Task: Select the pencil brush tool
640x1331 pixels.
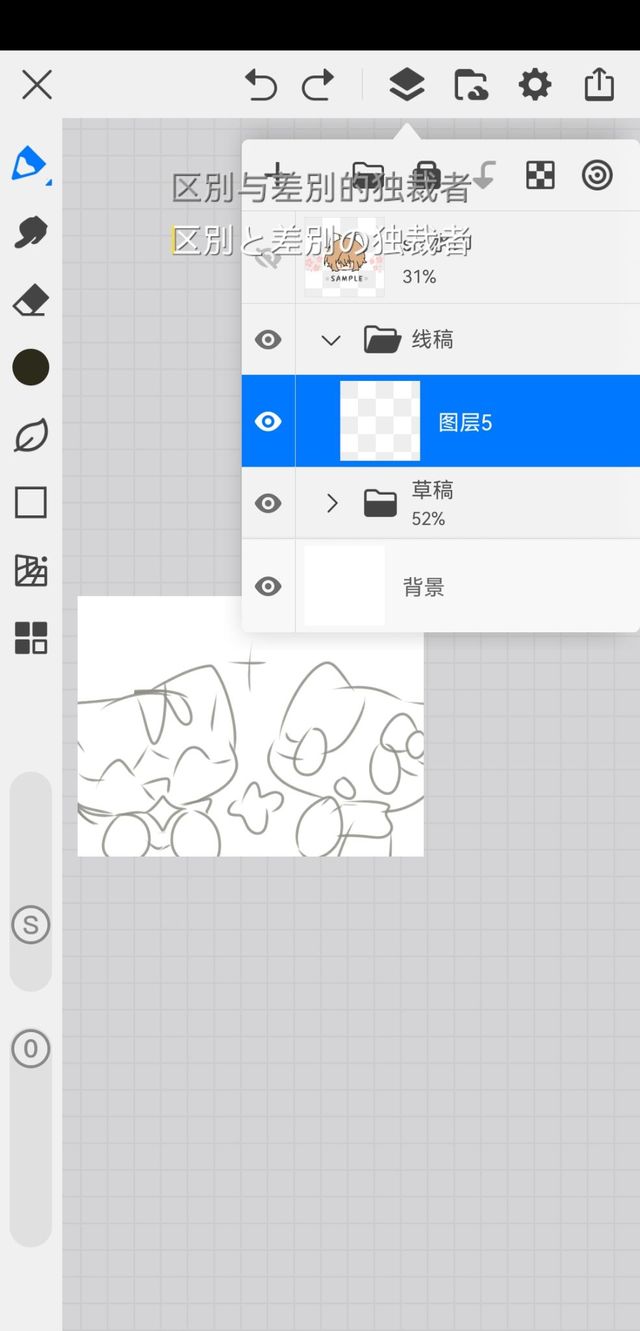Action: pyautogui.click(x=30, y=163)
